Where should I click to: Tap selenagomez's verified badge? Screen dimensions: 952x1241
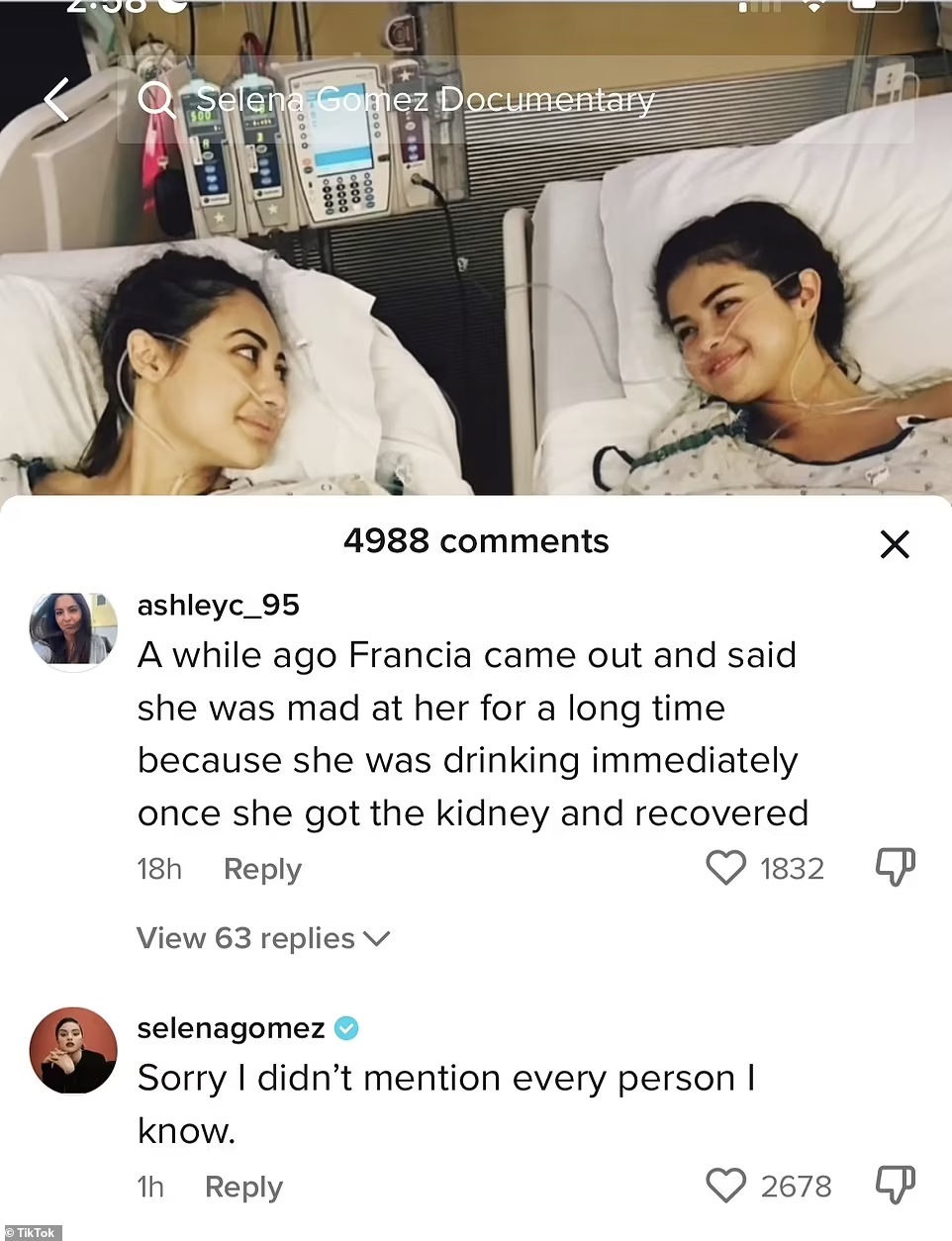(345, 1028)
